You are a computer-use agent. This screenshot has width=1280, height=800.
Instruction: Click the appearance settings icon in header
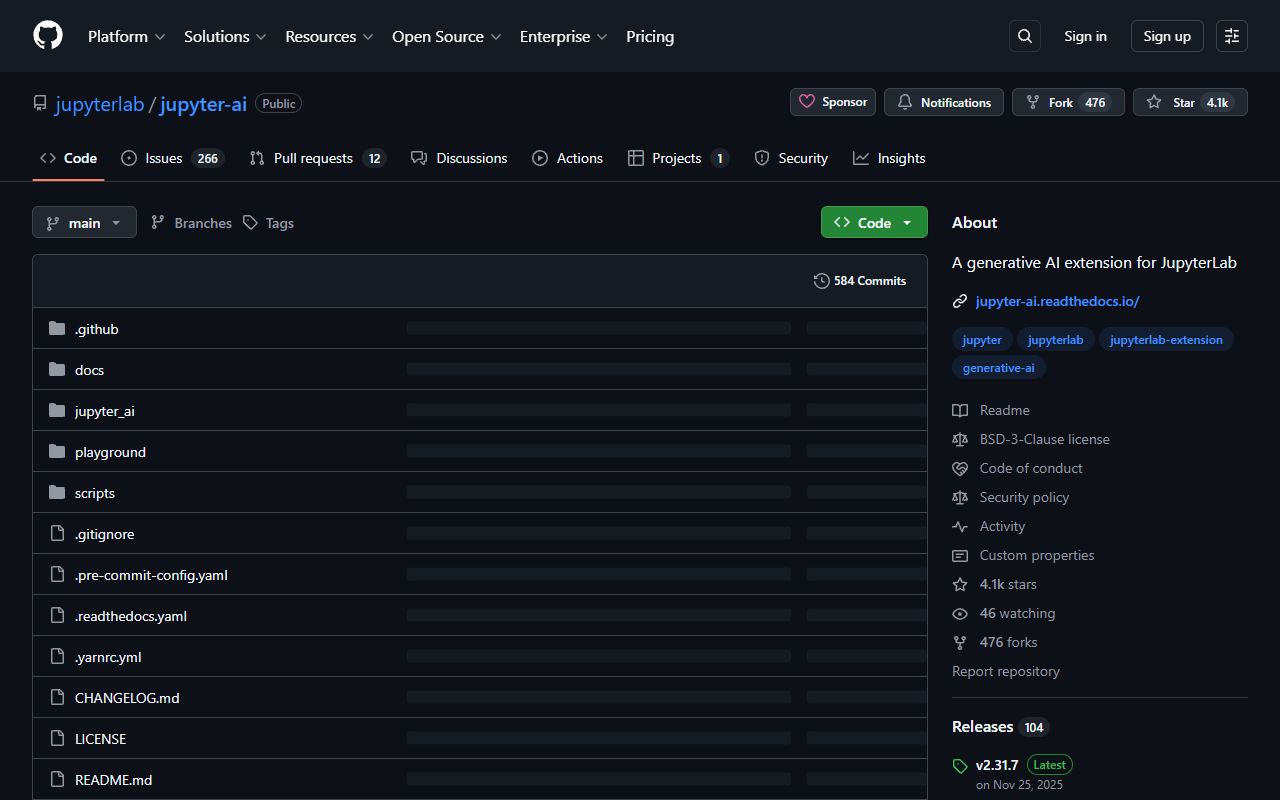[1232, 36]
